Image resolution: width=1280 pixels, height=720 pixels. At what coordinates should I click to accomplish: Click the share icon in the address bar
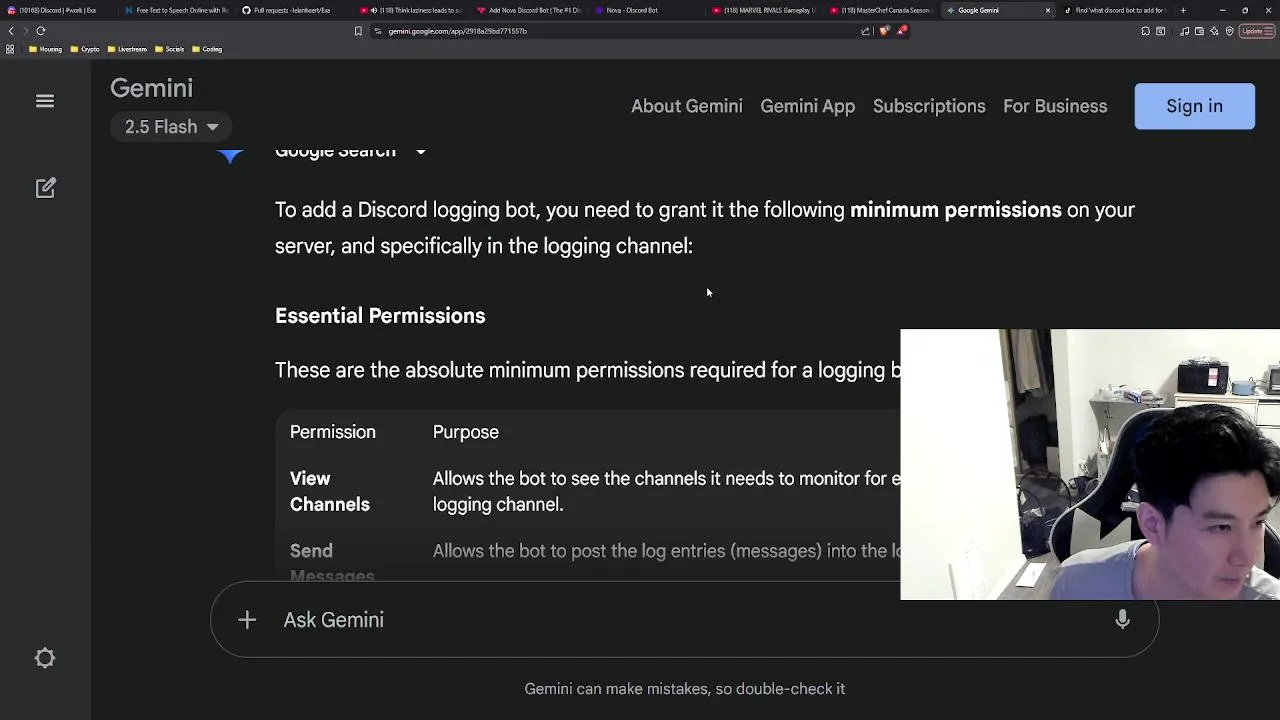[866, 31]
